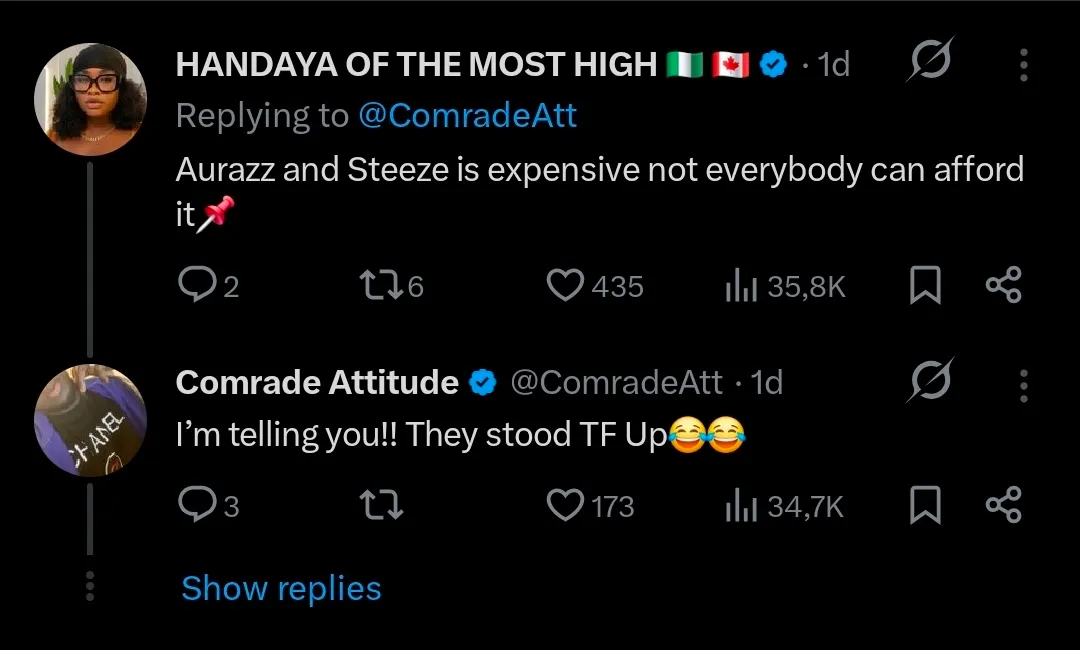Open Comrade Attitude's profile avatar
Viewport: 1080px width, 650px height.
(x=90, y=419)
